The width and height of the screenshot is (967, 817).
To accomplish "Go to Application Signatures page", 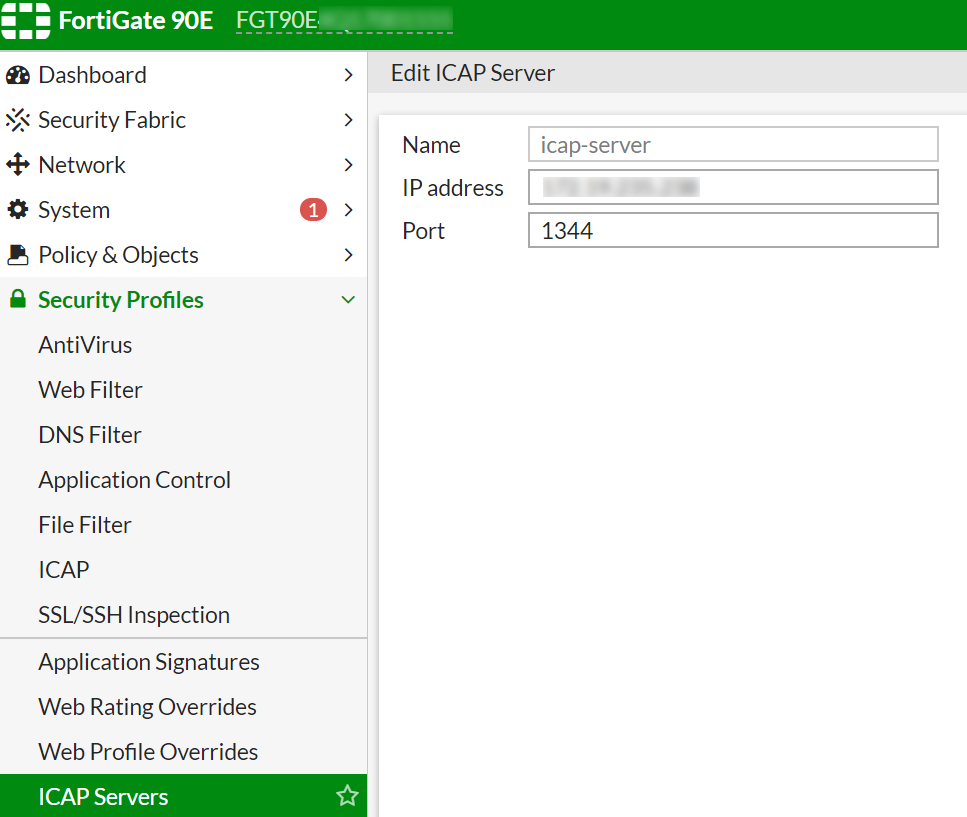I will pos(149,662).
